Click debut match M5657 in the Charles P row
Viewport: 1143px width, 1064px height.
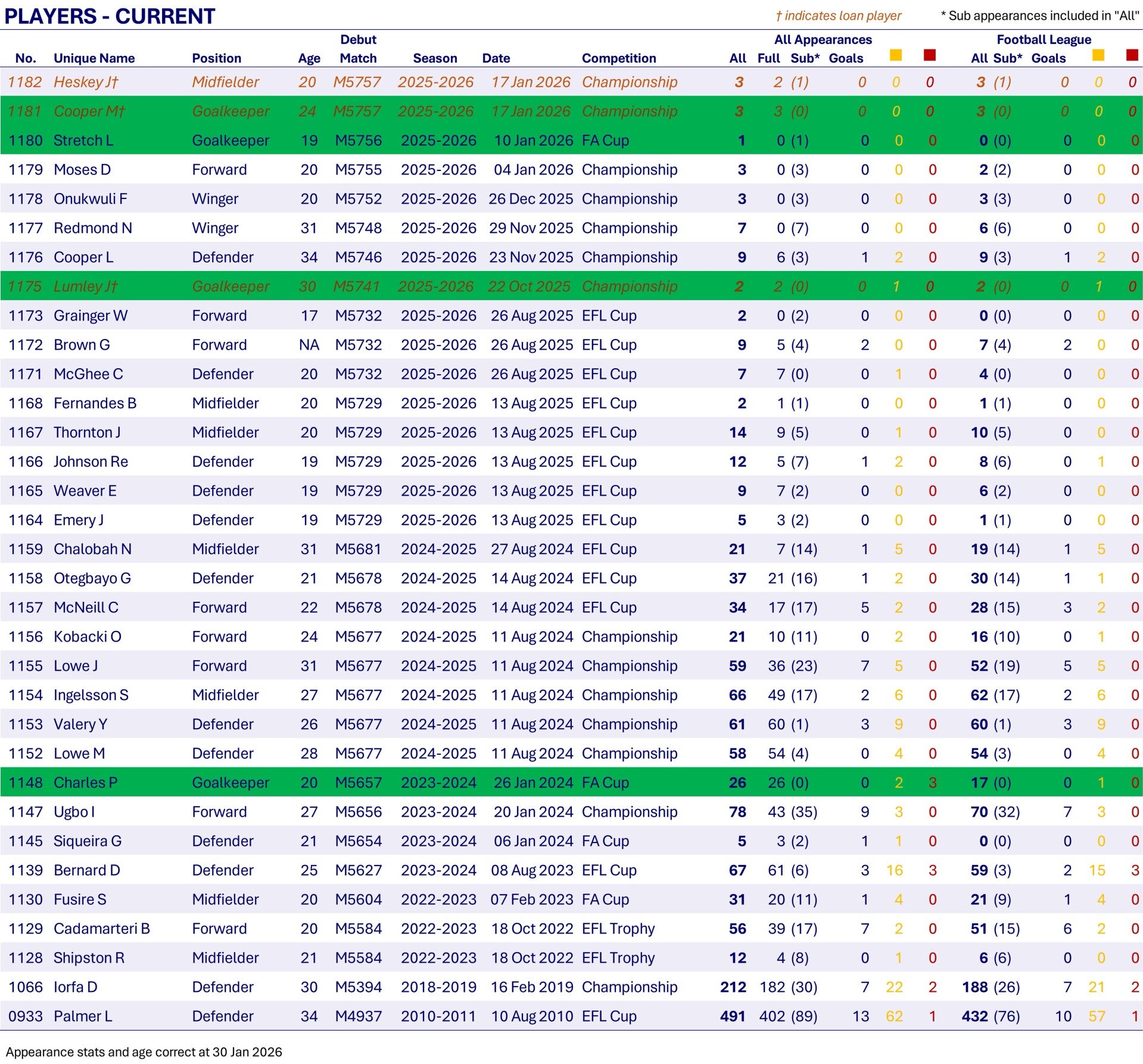[x=358, y=783]
